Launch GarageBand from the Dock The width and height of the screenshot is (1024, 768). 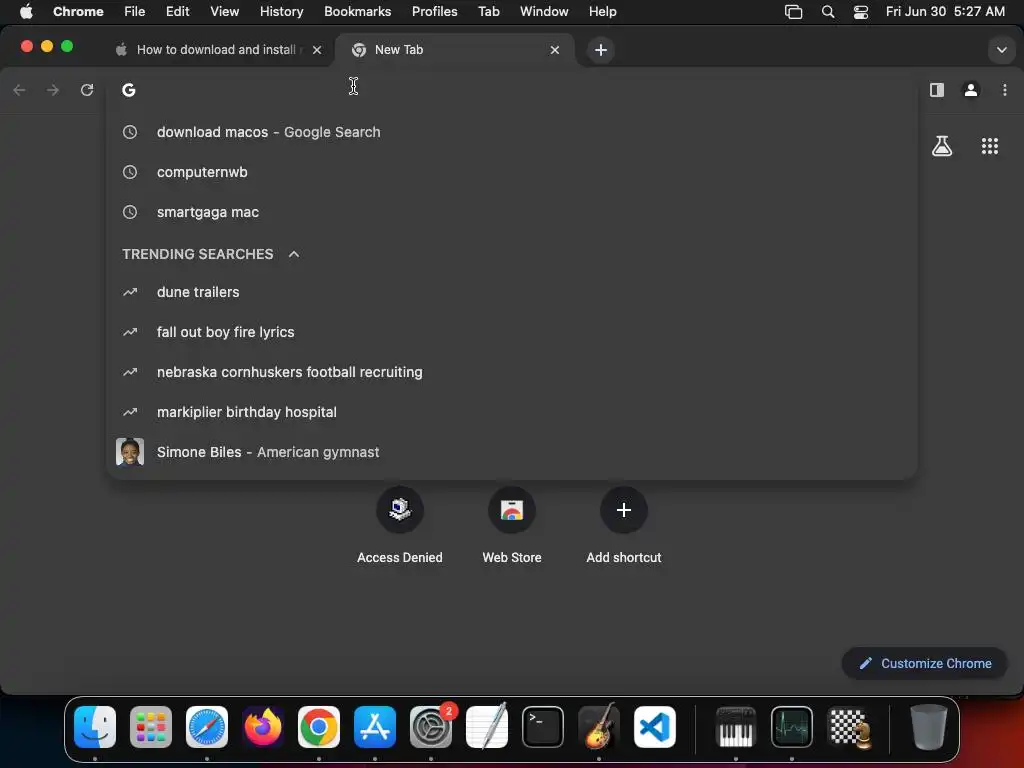599,727
